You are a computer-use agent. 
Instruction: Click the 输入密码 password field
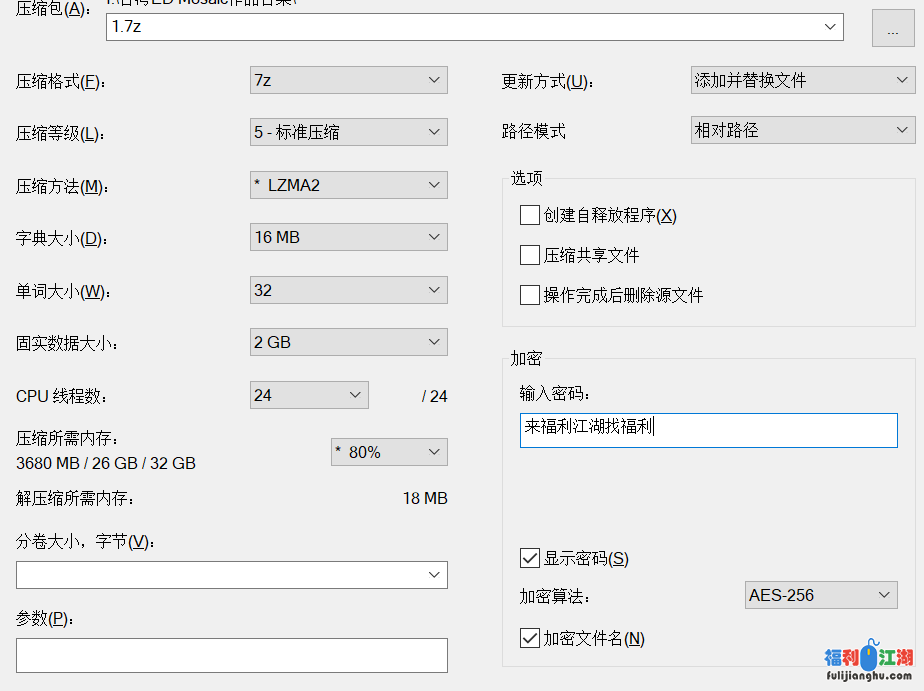click(708, 430)
